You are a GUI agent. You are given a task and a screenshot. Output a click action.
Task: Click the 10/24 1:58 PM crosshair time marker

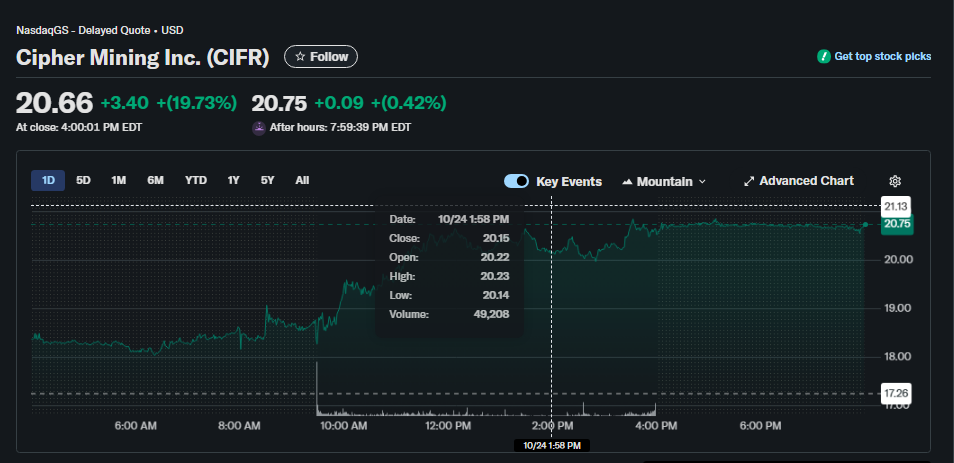[x=552, y=445]
